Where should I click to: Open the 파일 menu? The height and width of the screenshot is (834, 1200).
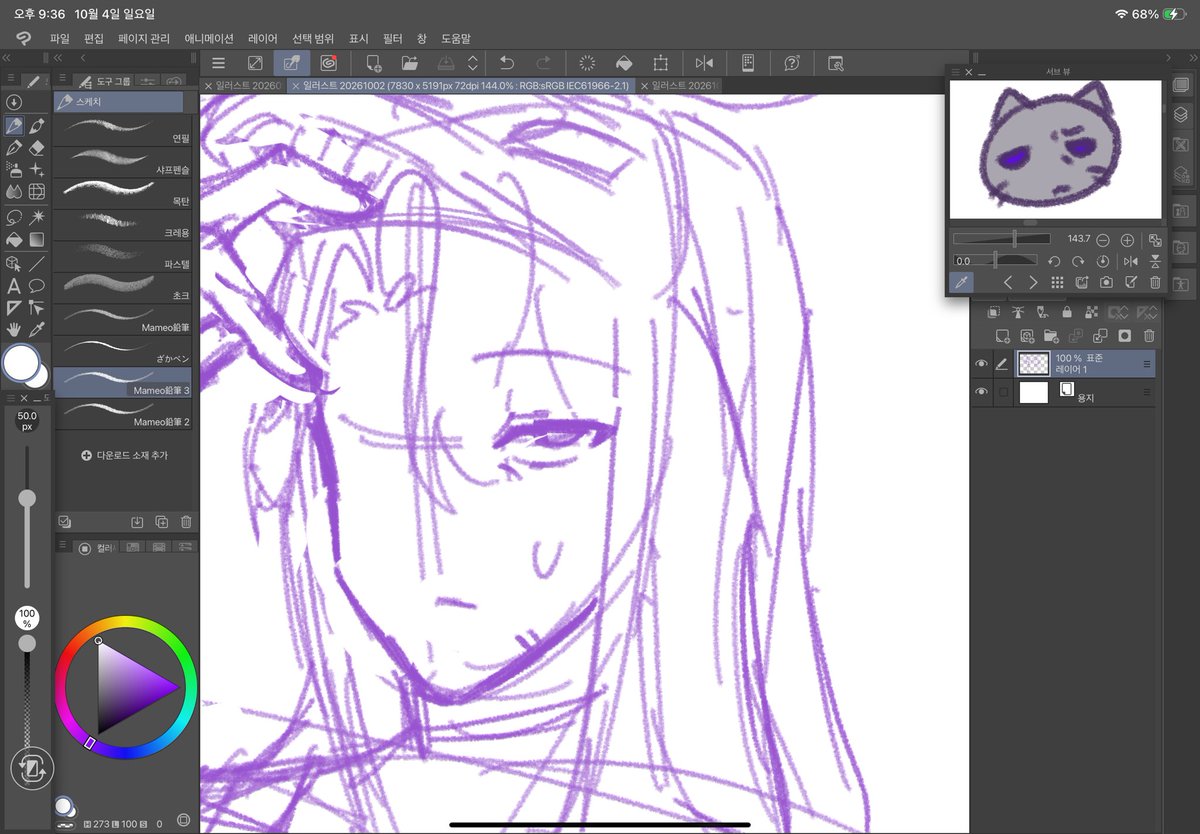(x=60, y=38)
